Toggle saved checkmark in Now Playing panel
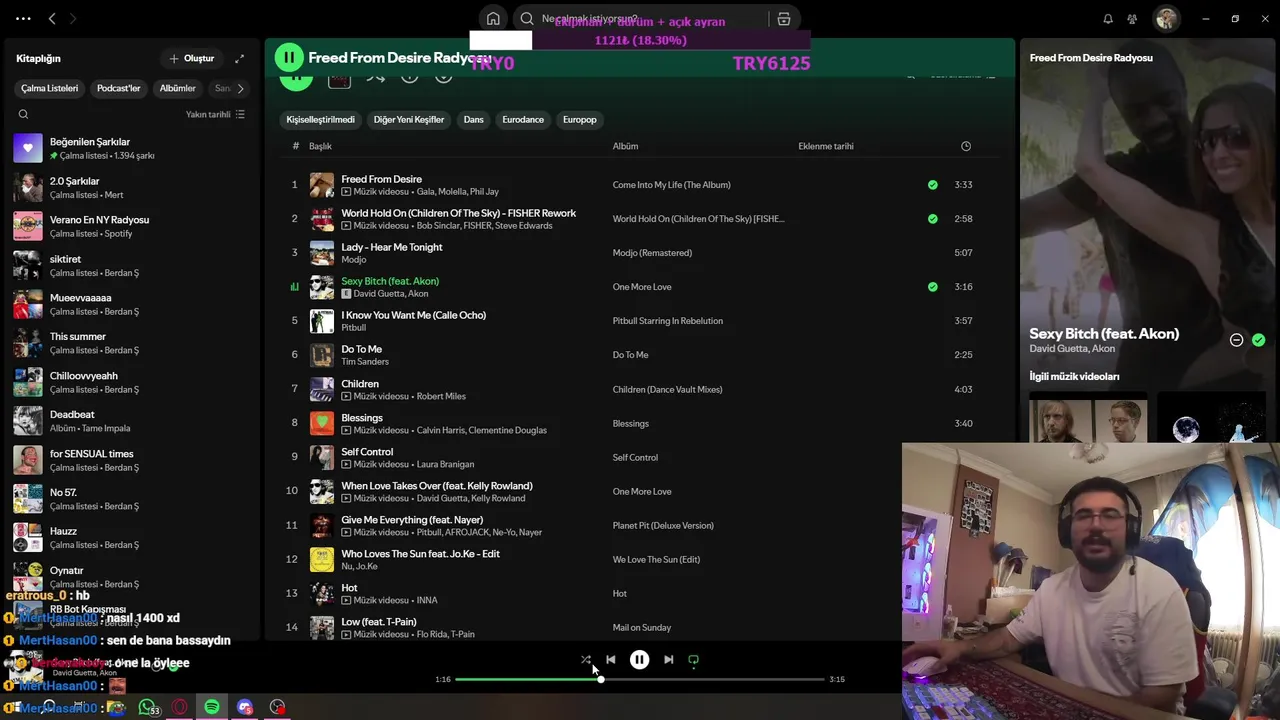The height and width of the screenshot is (720, 1280). pos(1258,340)
